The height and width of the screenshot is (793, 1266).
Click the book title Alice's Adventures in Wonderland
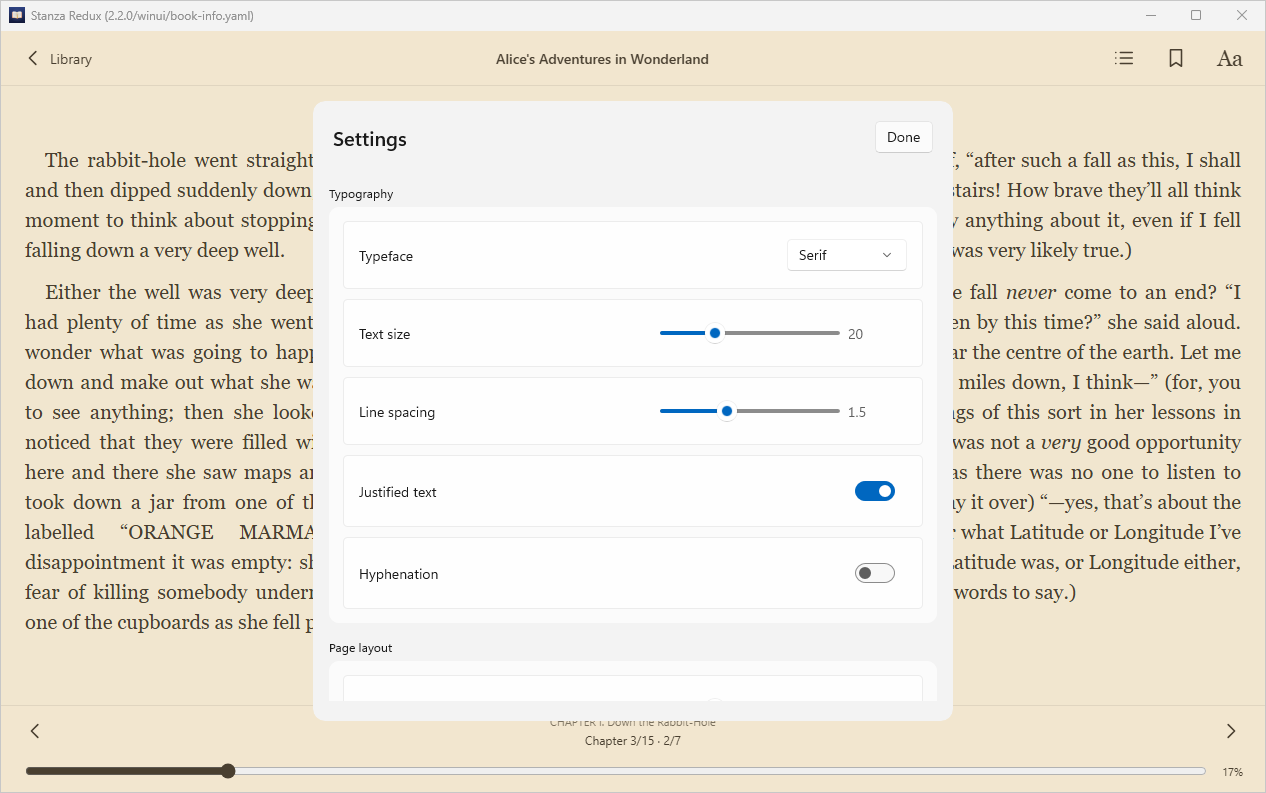coord(602,59)
